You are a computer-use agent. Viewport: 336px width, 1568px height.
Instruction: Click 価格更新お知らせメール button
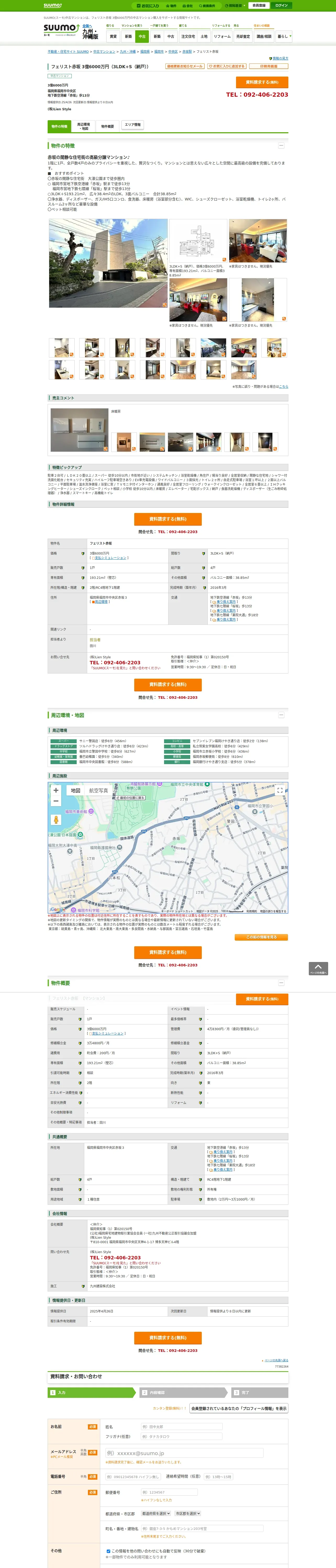(x=185, y=66)
